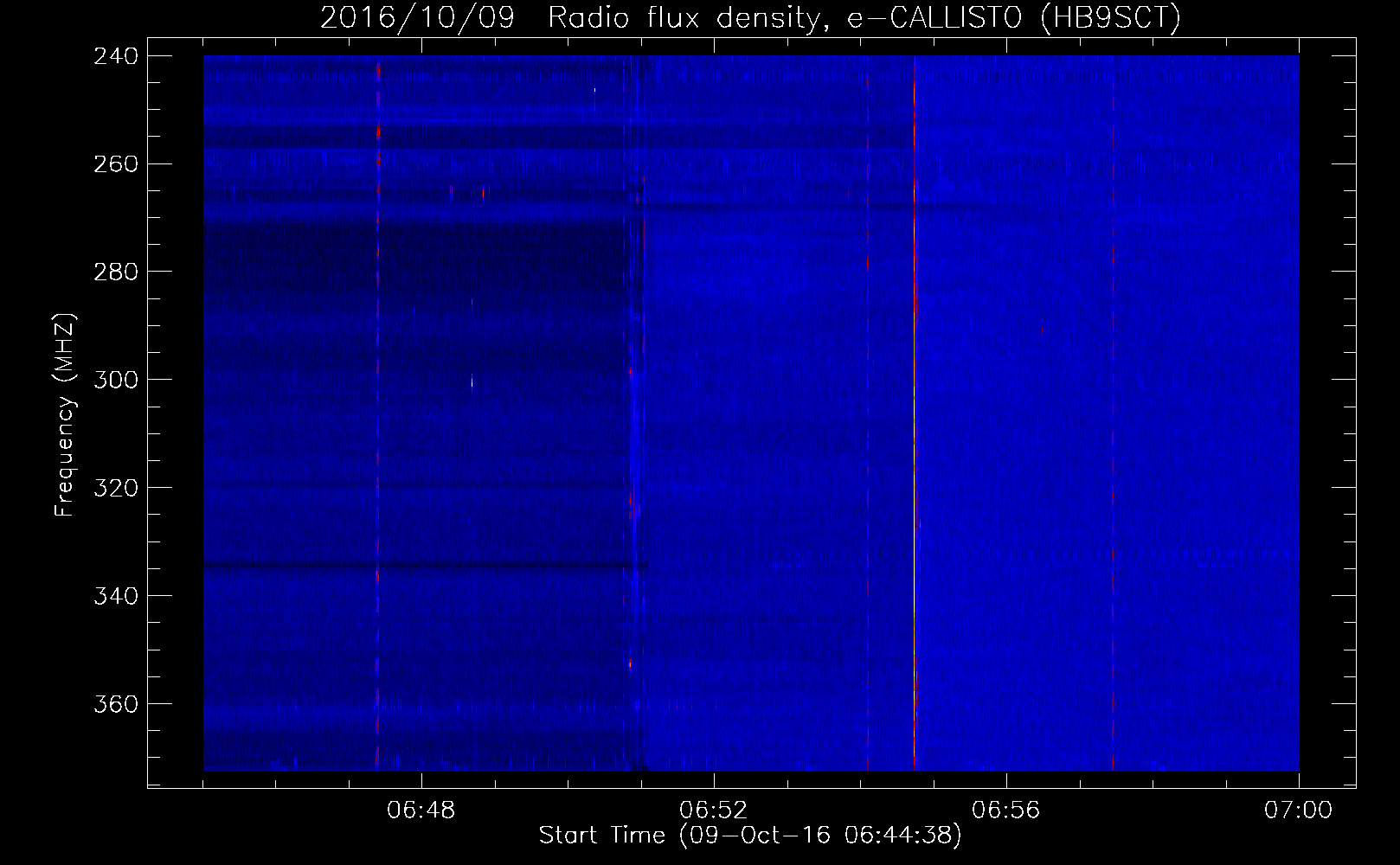
Task: Click the "Start Time (09-Oct-16 06:44:38)" label
Action: (x=749, y=836)
